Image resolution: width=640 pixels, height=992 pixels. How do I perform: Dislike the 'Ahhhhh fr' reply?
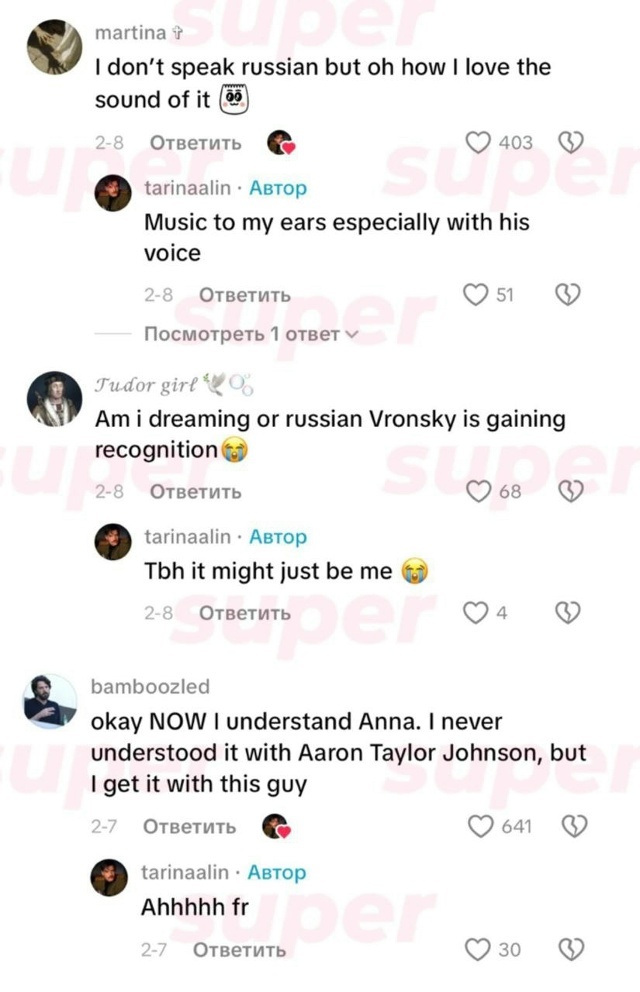tap(571, 950)
